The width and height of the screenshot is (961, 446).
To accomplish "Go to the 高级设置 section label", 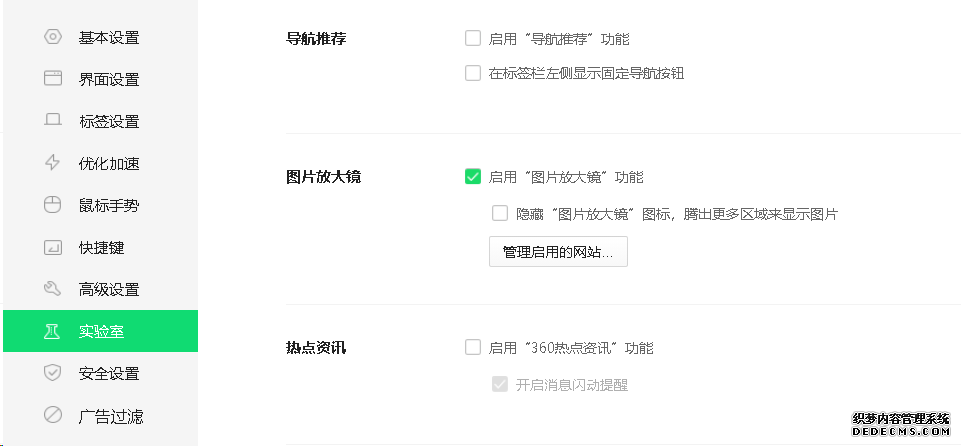I will [109, 290].
